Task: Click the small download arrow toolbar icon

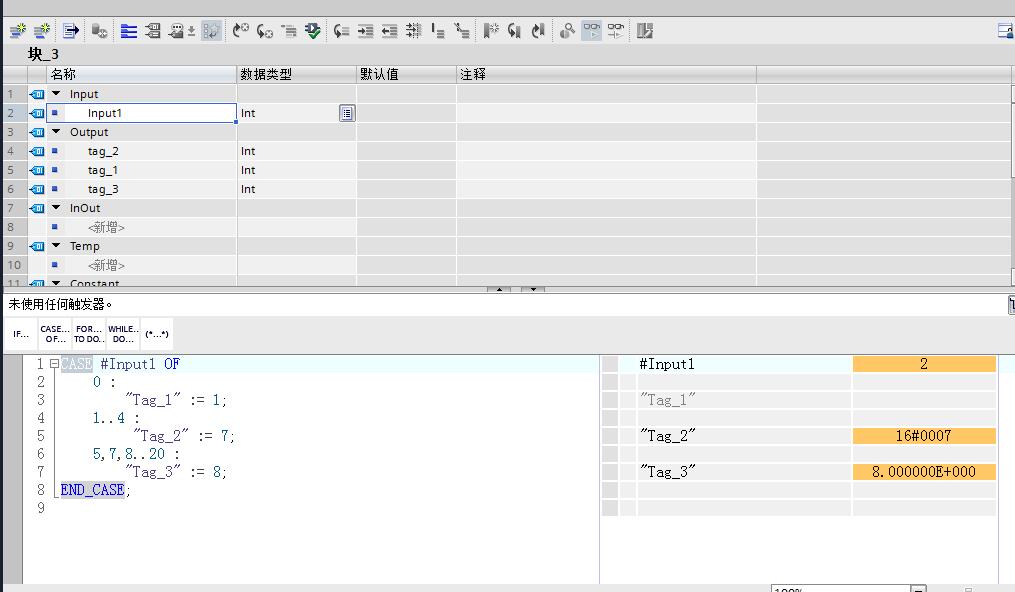Action: (x=192, y=31)
